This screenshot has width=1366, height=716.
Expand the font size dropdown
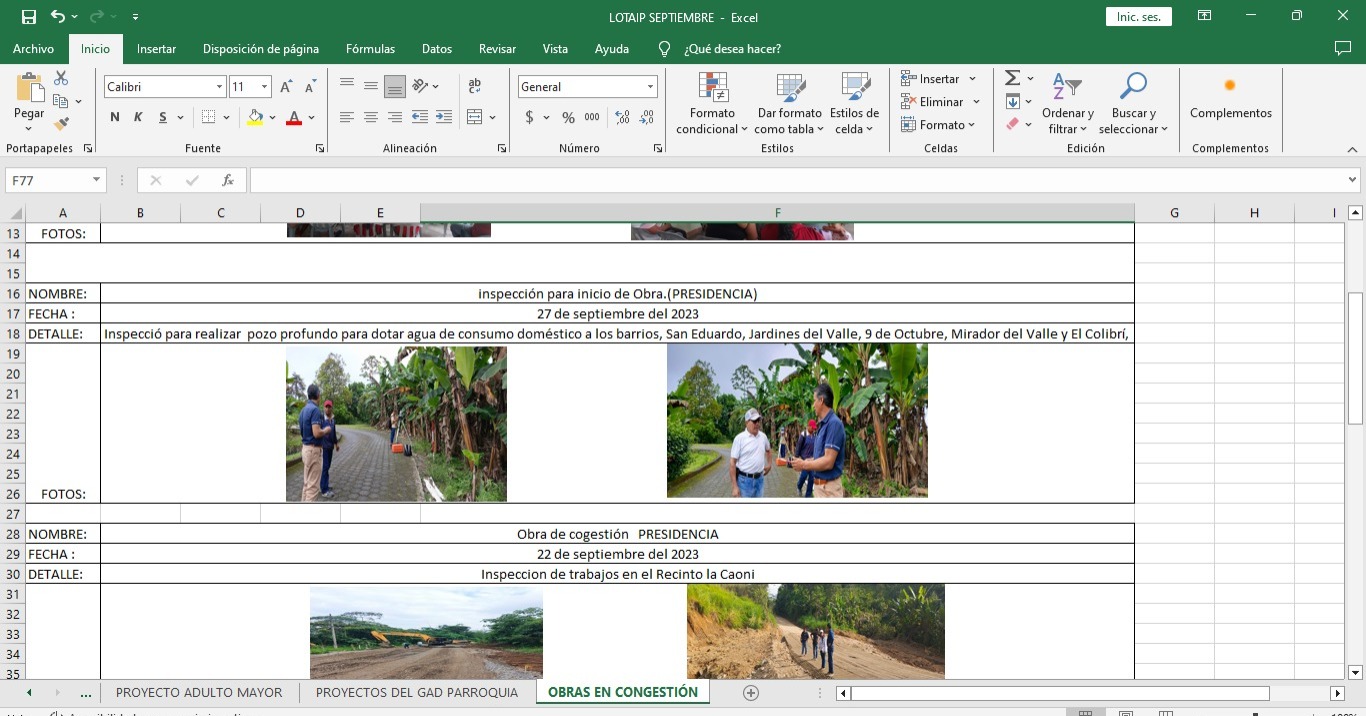point(264,87)
